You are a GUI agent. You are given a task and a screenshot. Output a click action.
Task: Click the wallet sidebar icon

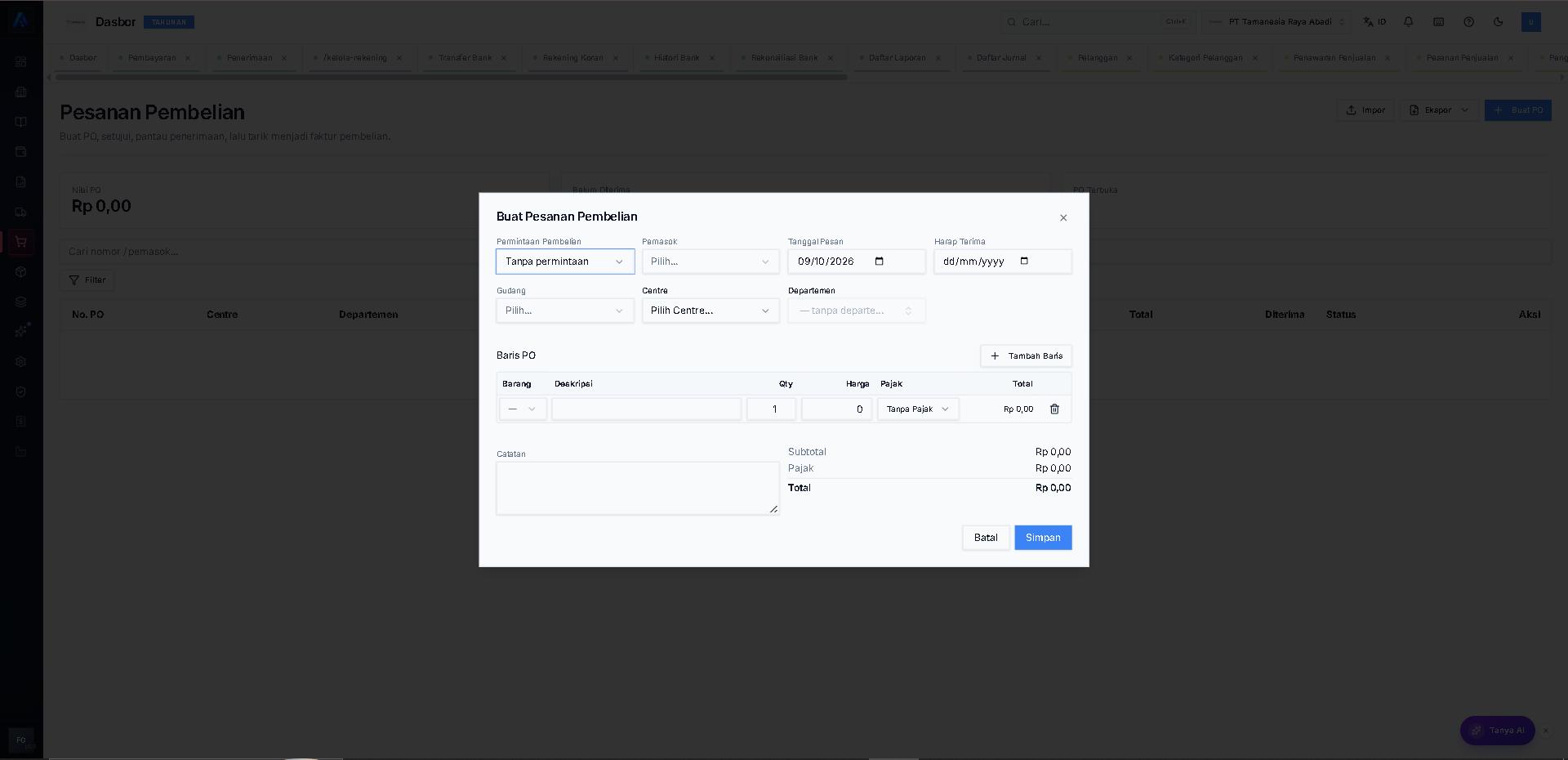pos(21,151)
